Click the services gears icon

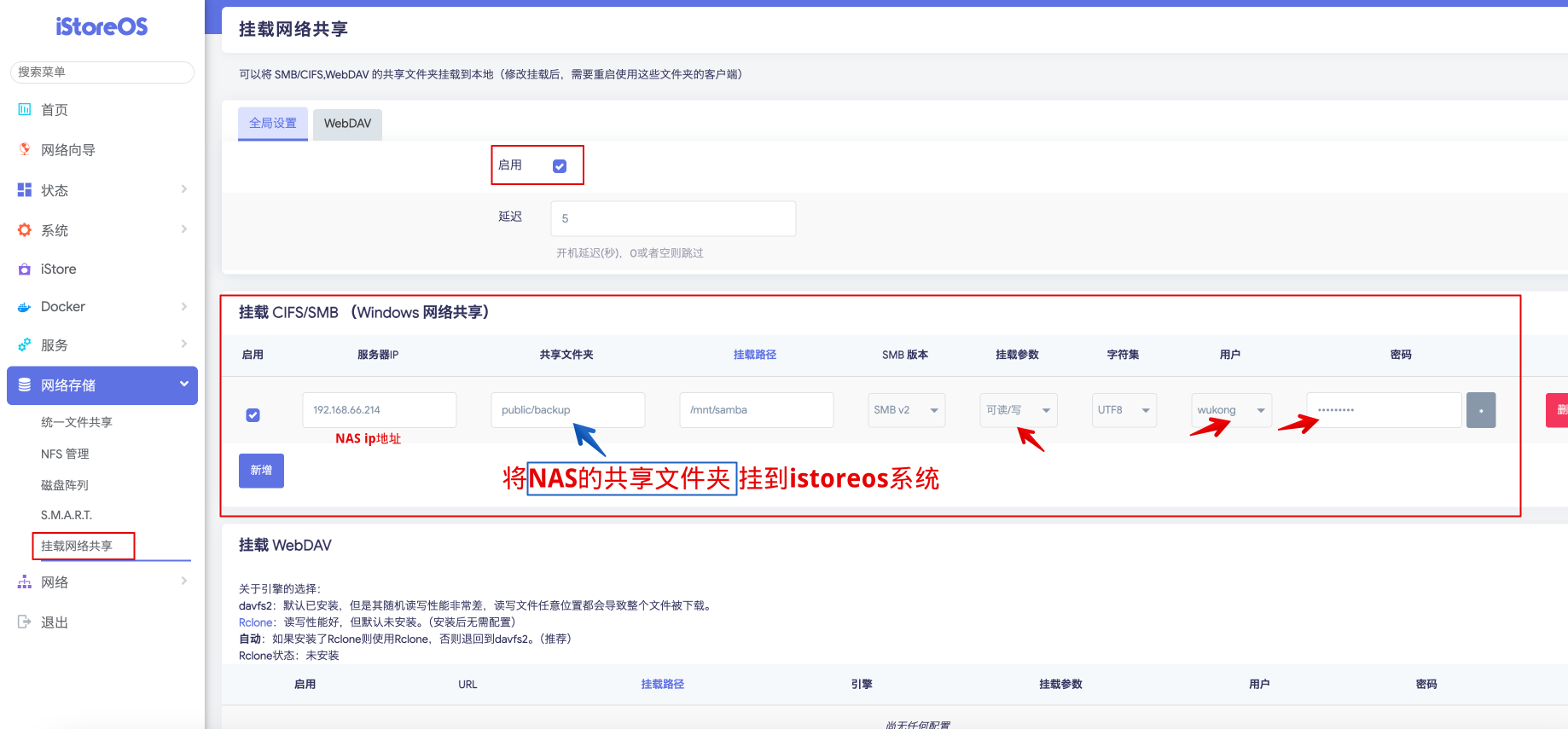(25, 344)
